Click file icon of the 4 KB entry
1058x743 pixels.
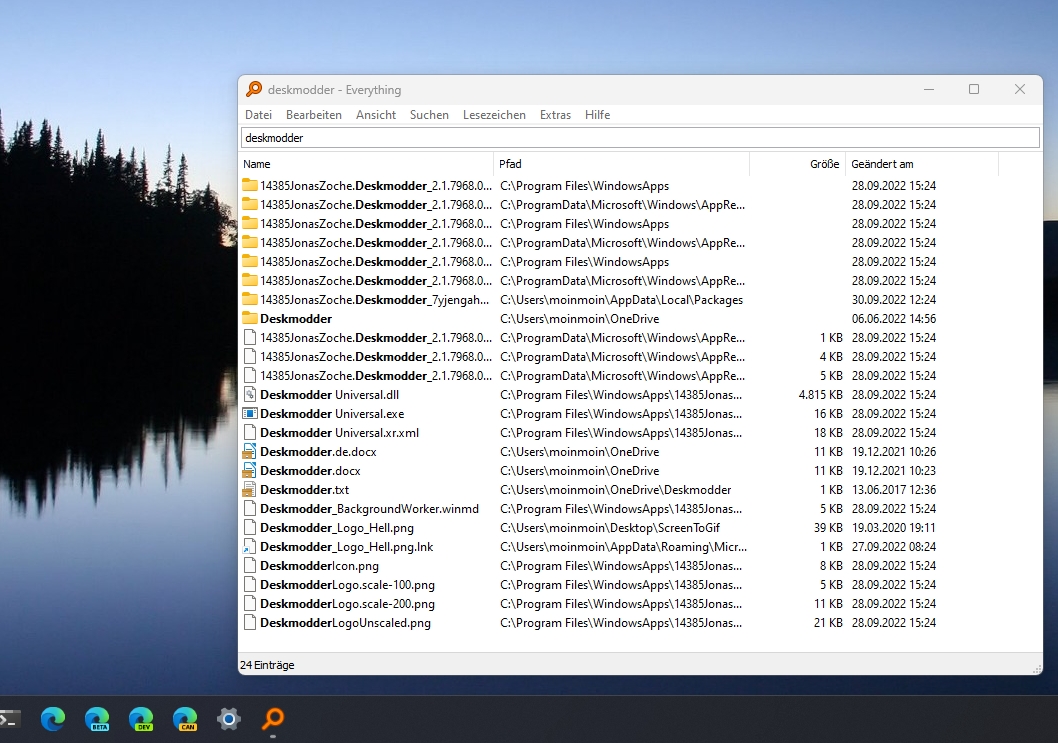click(250, 356)
